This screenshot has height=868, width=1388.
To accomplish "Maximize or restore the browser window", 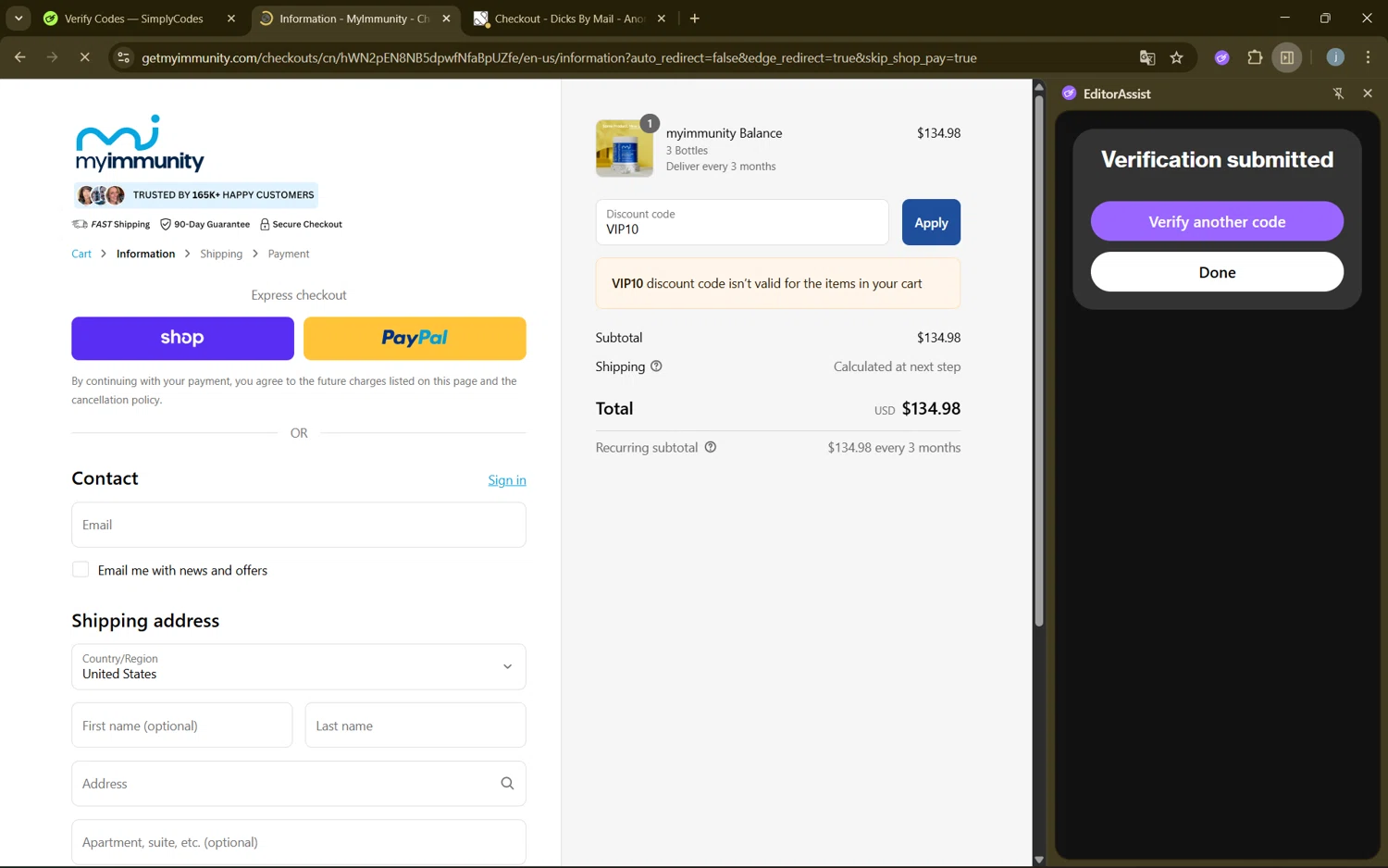I will tap(1325, 19).
